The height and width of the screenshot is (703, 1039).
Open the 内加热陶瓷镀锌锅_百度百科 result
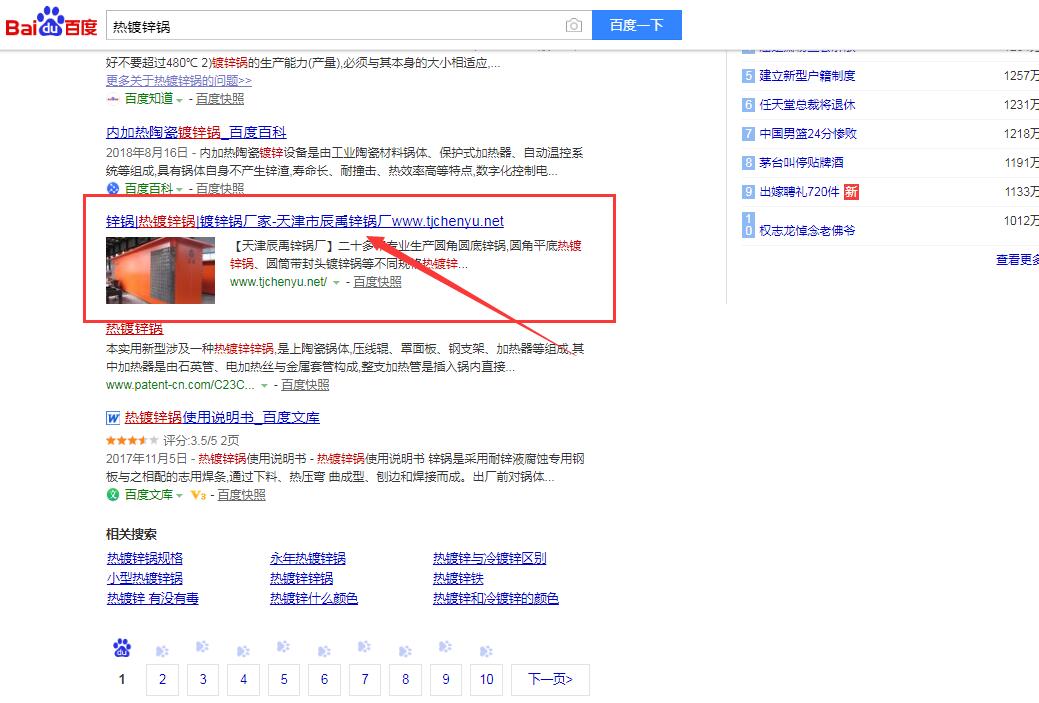196,132
